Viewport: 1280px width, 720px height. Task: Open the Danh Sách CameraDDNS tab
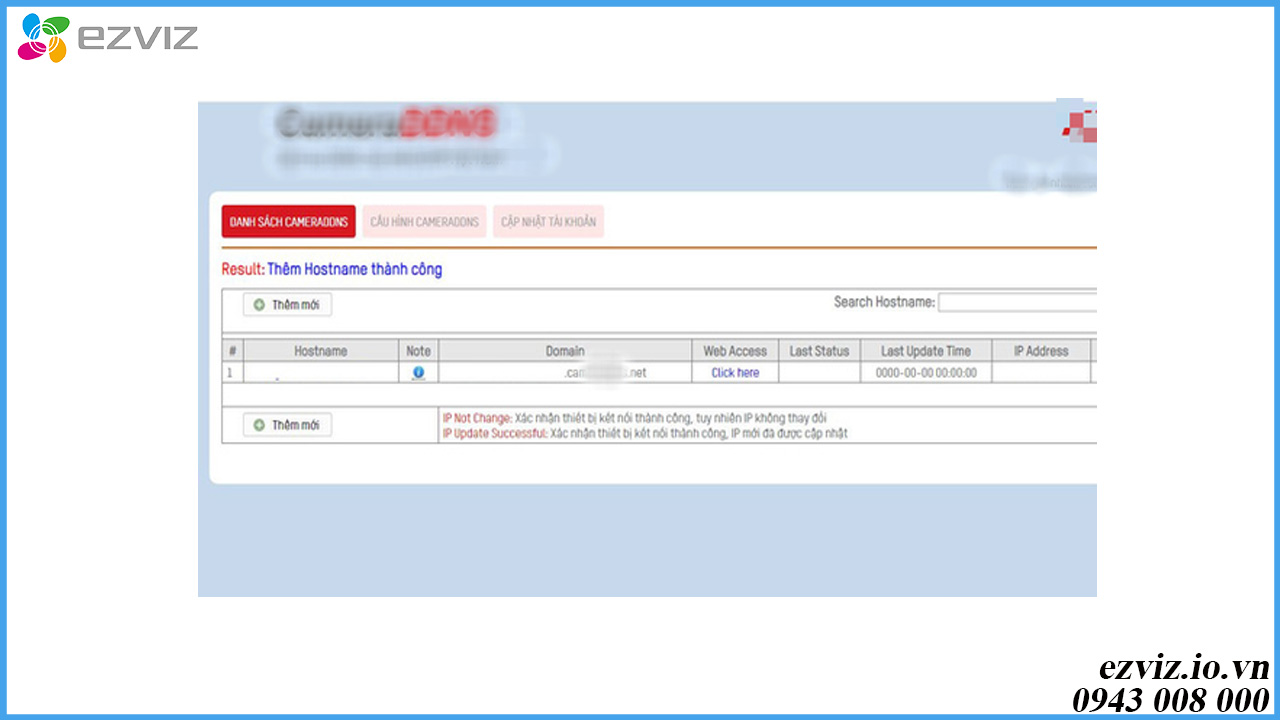point(288,222)
